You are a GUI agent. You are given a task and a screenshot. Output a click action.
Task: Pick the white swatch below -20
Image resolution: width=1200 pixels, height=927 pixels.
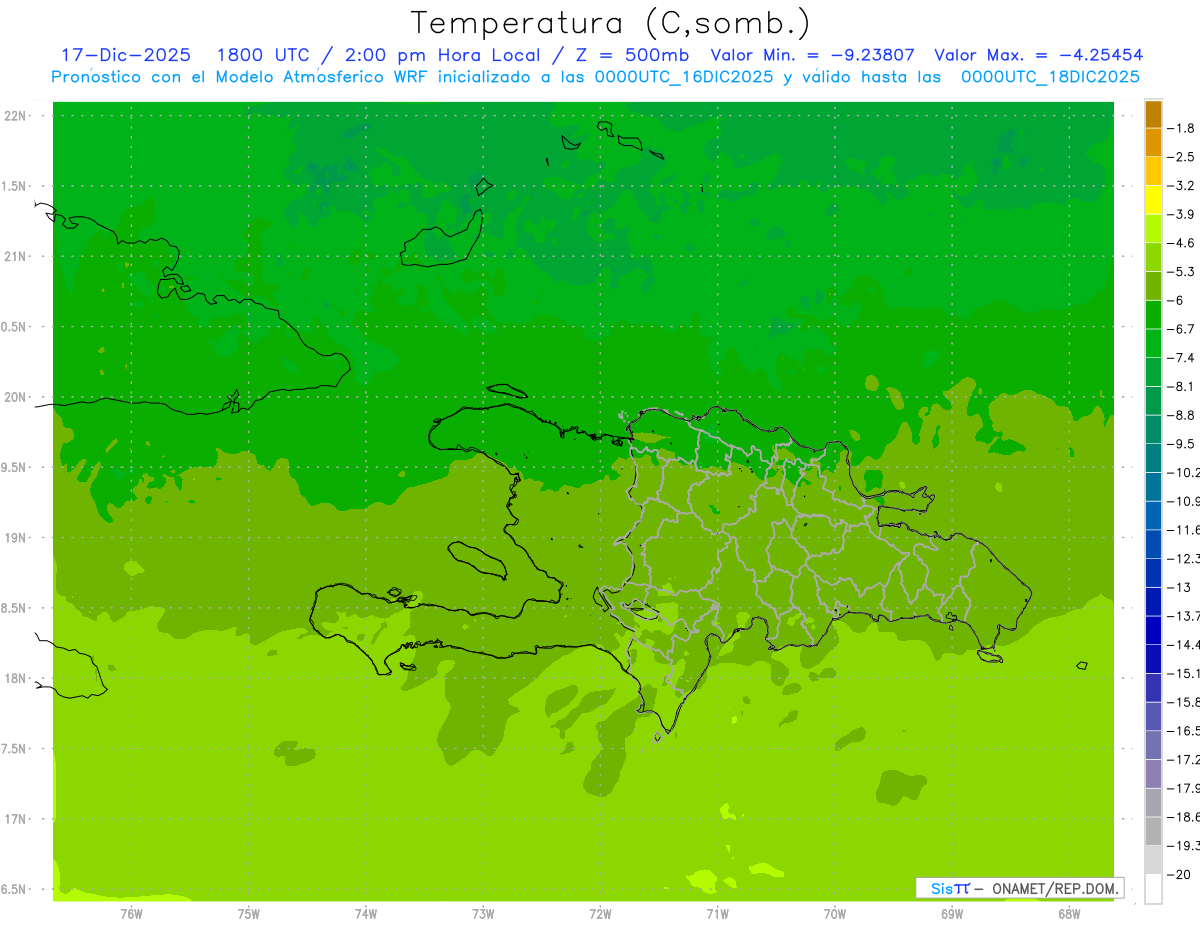click(x=1153, y=888)
